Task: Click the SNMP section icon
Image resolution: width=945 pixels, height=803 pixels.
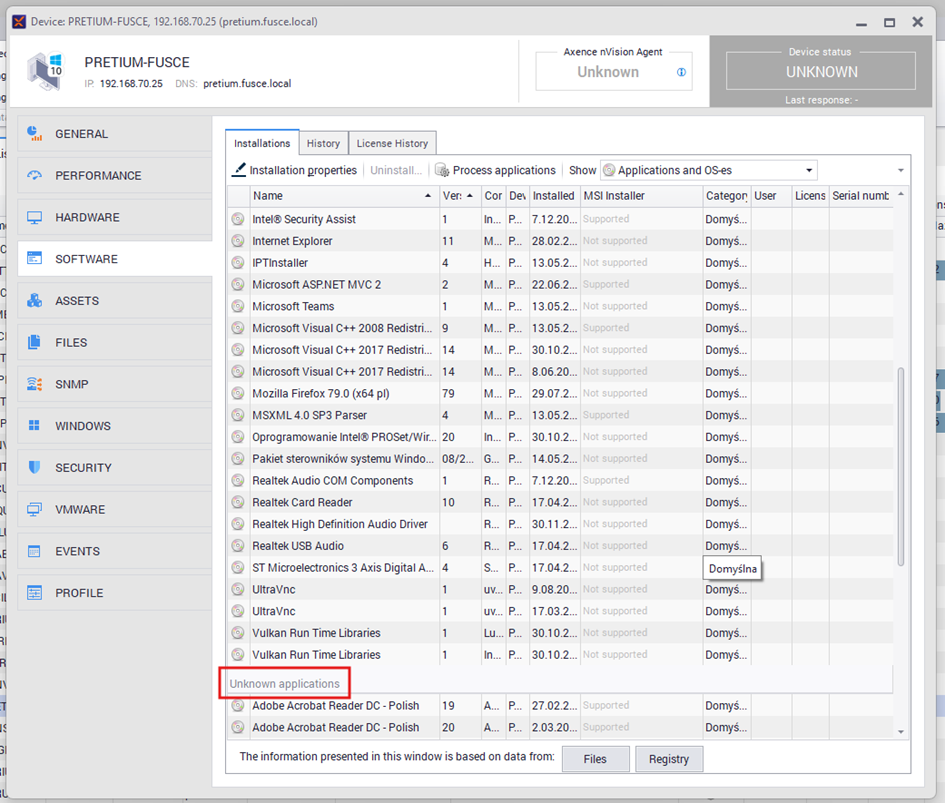Action: pyautogui.click(x=34, y=384)
